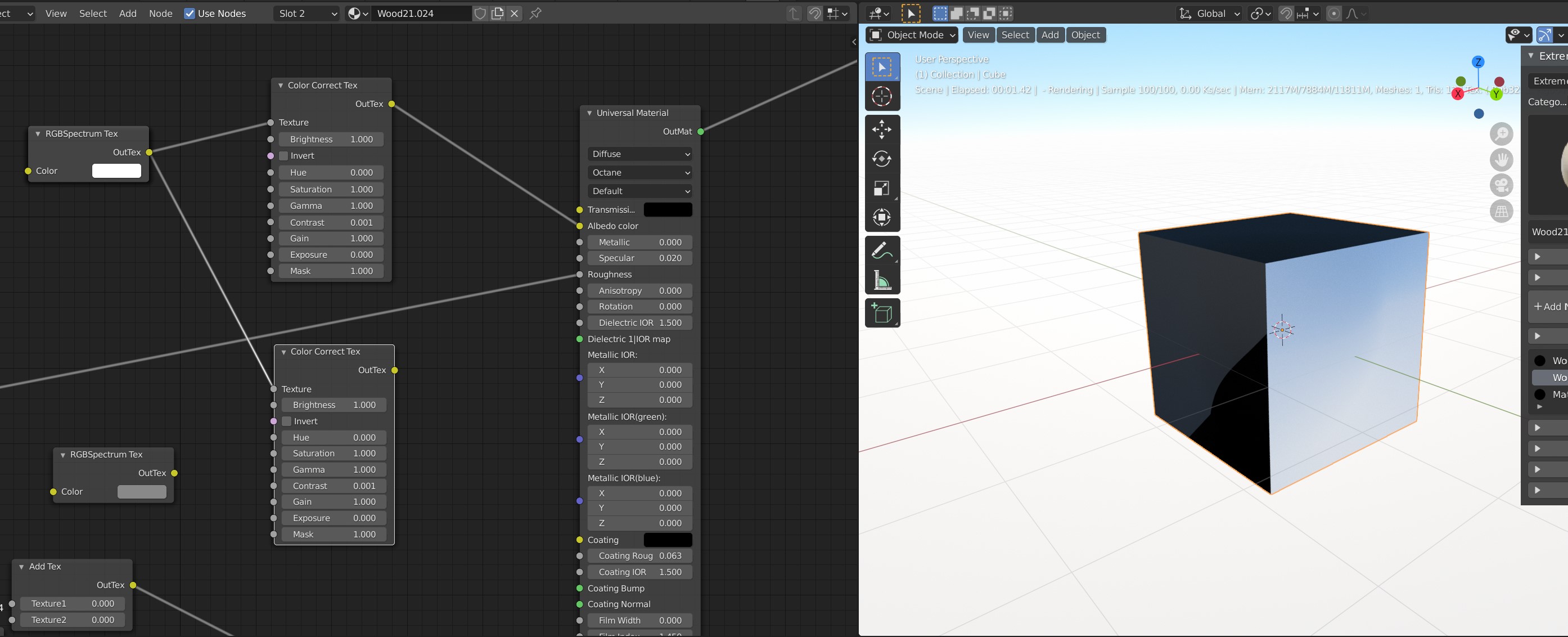The height and width of the screenshot is (637, 1568).
Task: Select the Rotate tool icon
Action: tap(881, 159)
